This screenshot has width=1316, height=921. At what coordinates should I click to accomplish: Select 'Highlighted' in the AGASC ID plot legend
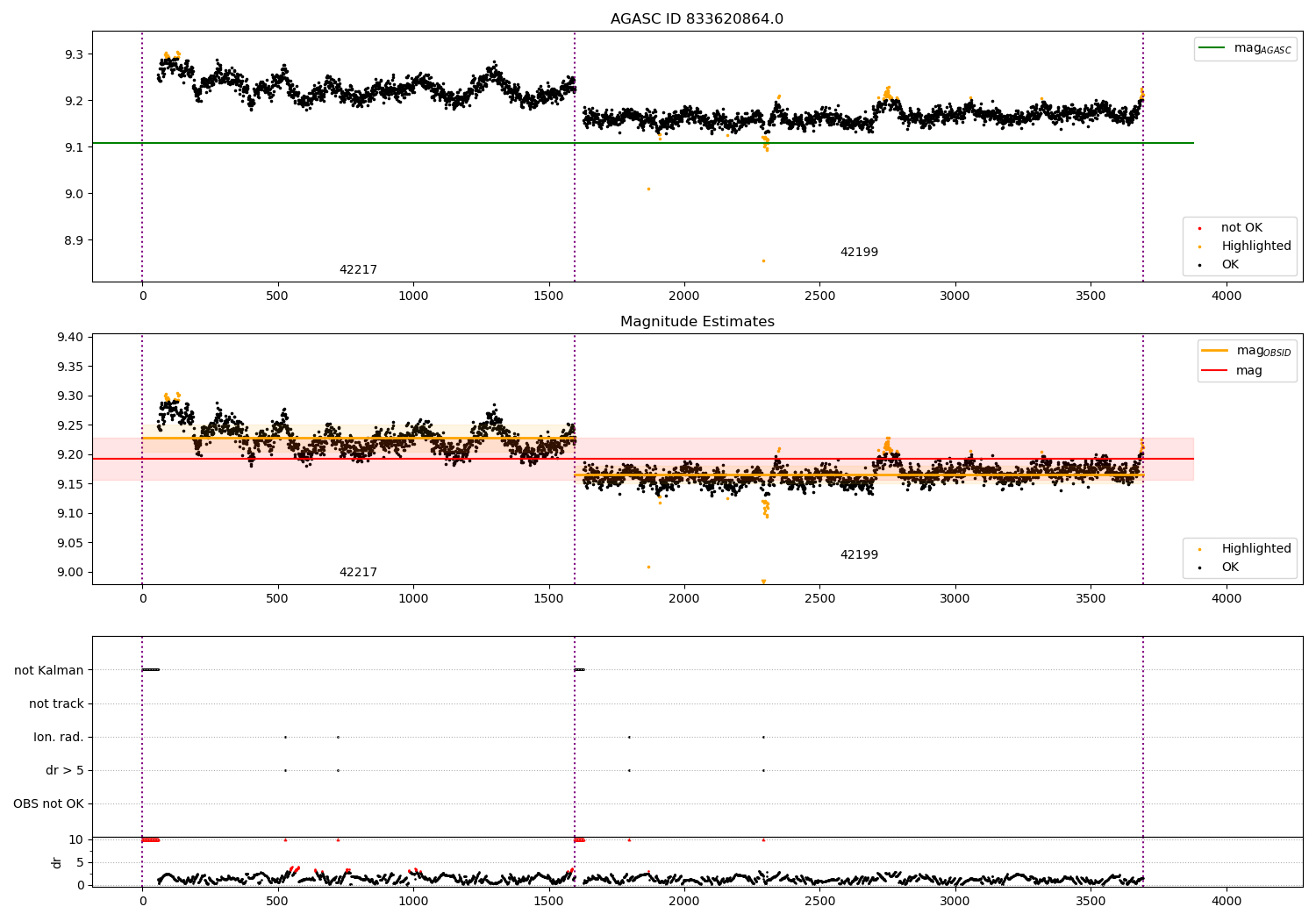point(1255,246)
